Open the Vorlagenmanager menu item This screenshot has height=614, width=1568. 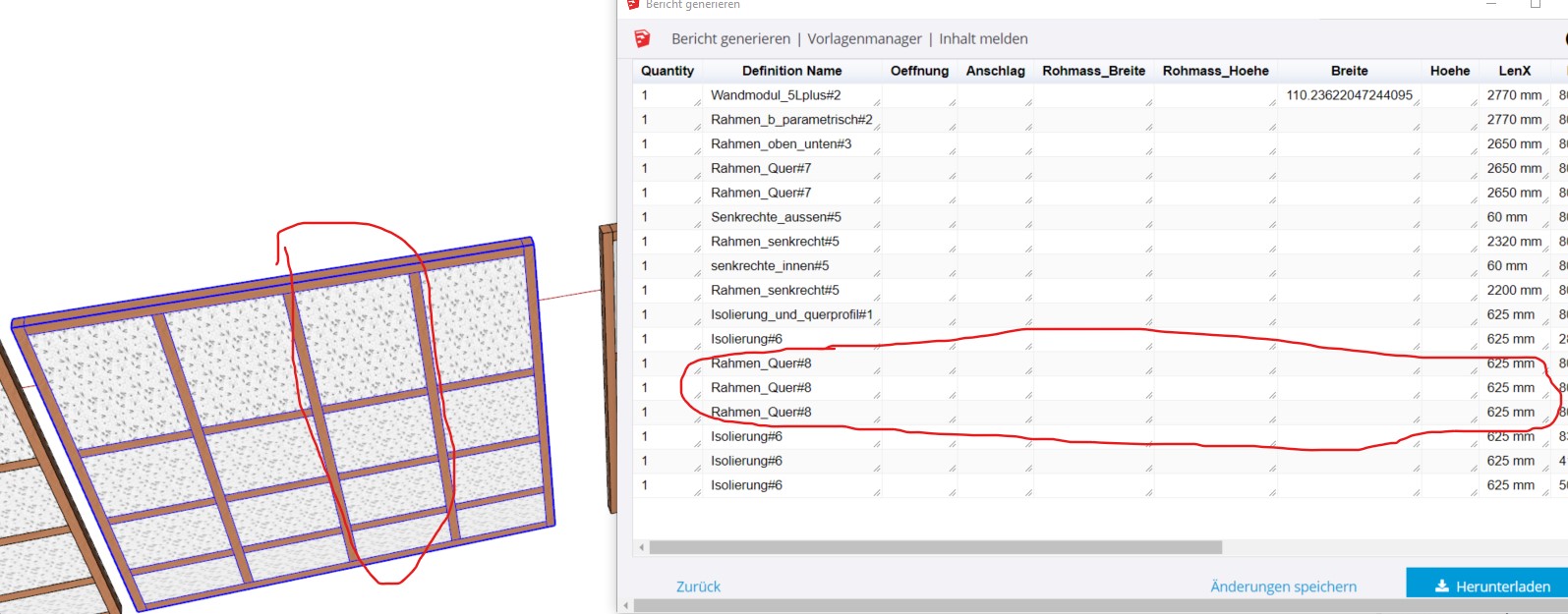864,39
